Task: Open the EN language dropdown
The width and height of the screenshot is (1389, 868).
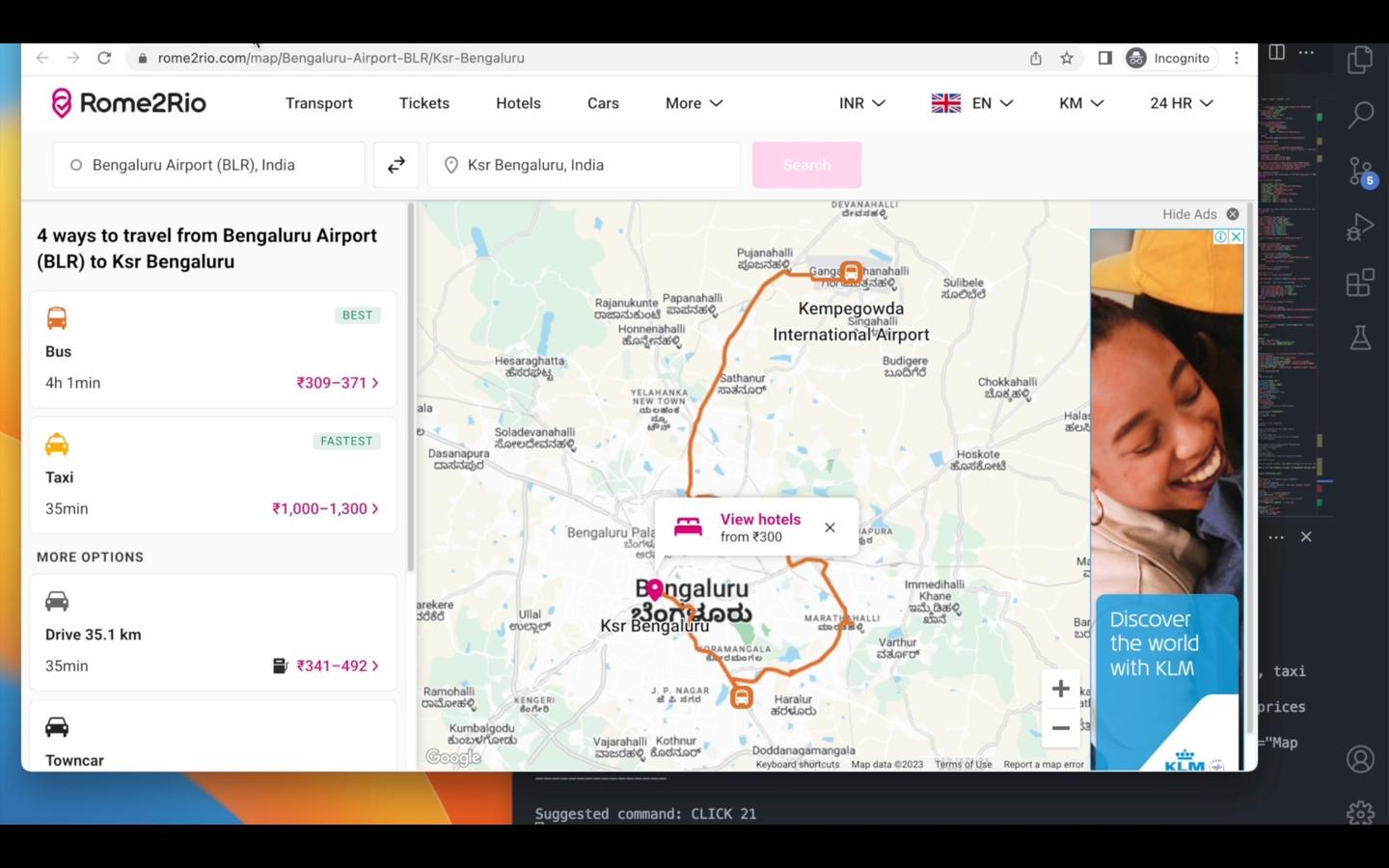Action: click(972, 103)
